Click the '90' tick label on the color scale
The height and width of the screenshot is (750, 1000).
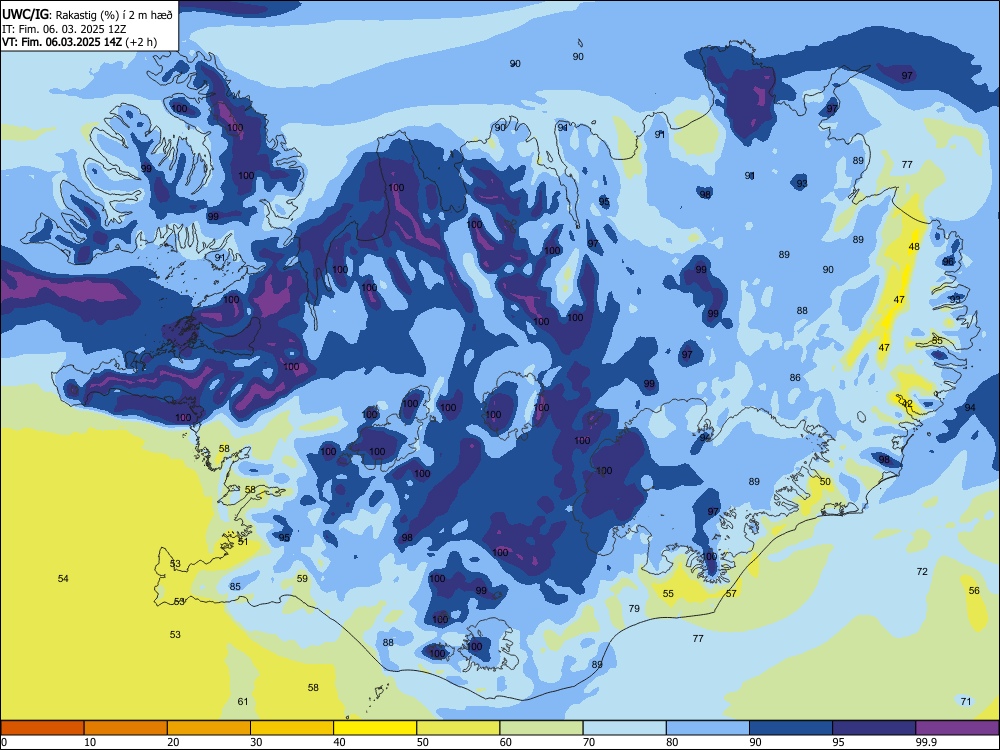point(755,742)
